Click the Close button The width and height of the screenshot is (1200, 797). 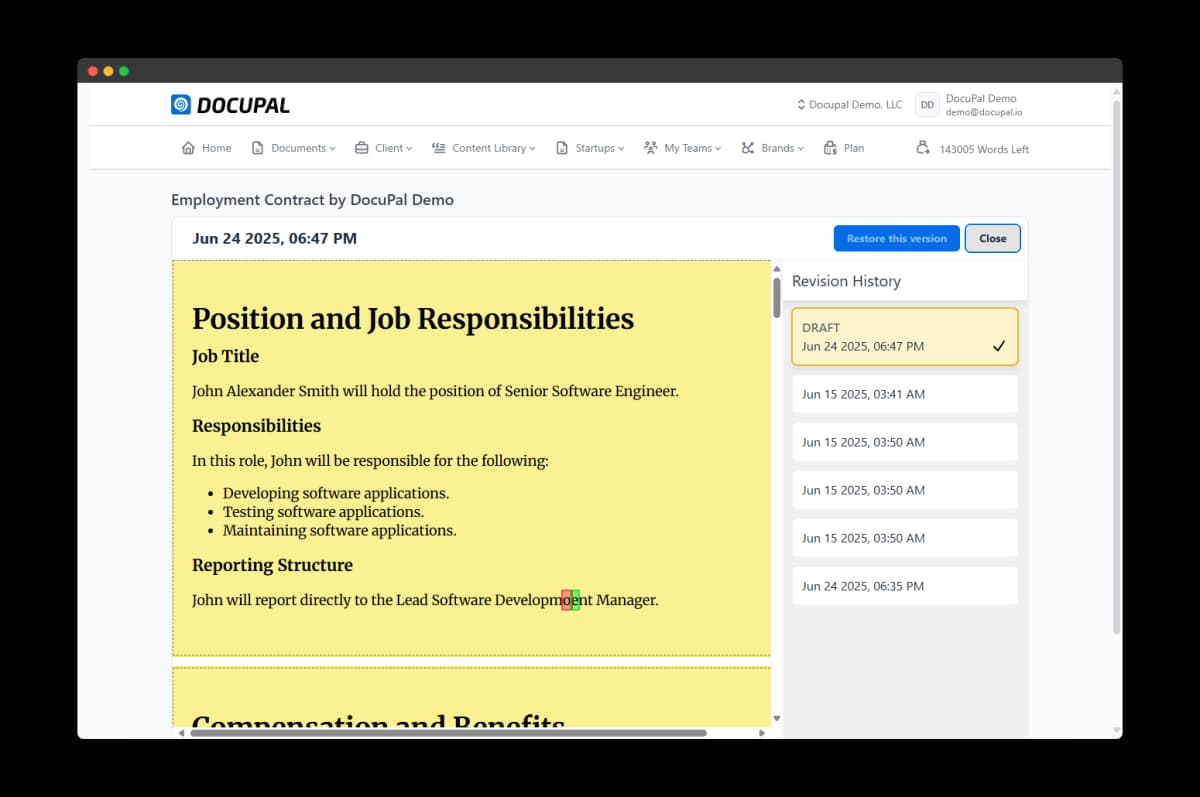coord(992,239)
